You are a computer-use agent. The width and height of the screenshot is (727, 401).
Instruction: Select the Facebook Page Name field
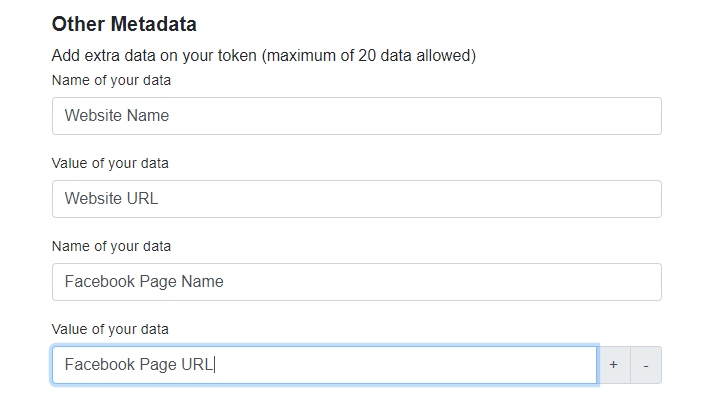tap(356, 282)
